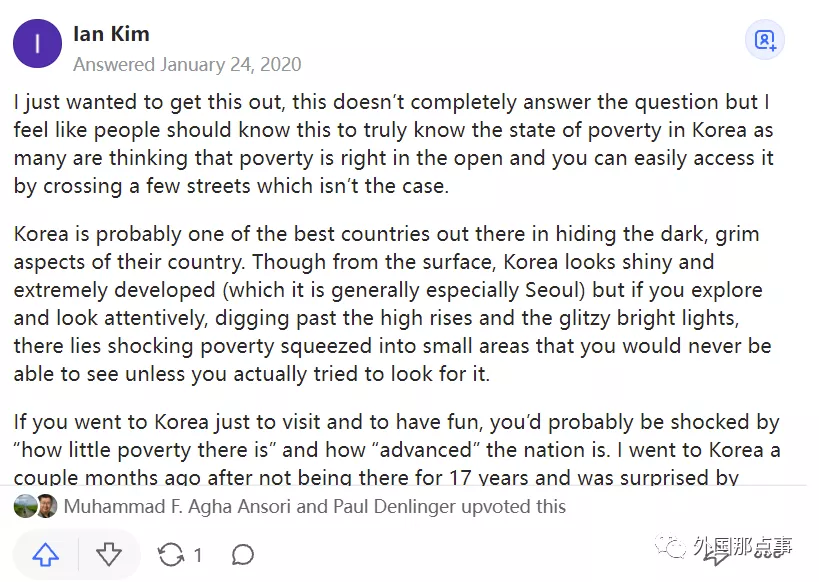Click the second upvoter's small avatar
The height and width of the screenshot is (582, 819).
tap(46, 506)
